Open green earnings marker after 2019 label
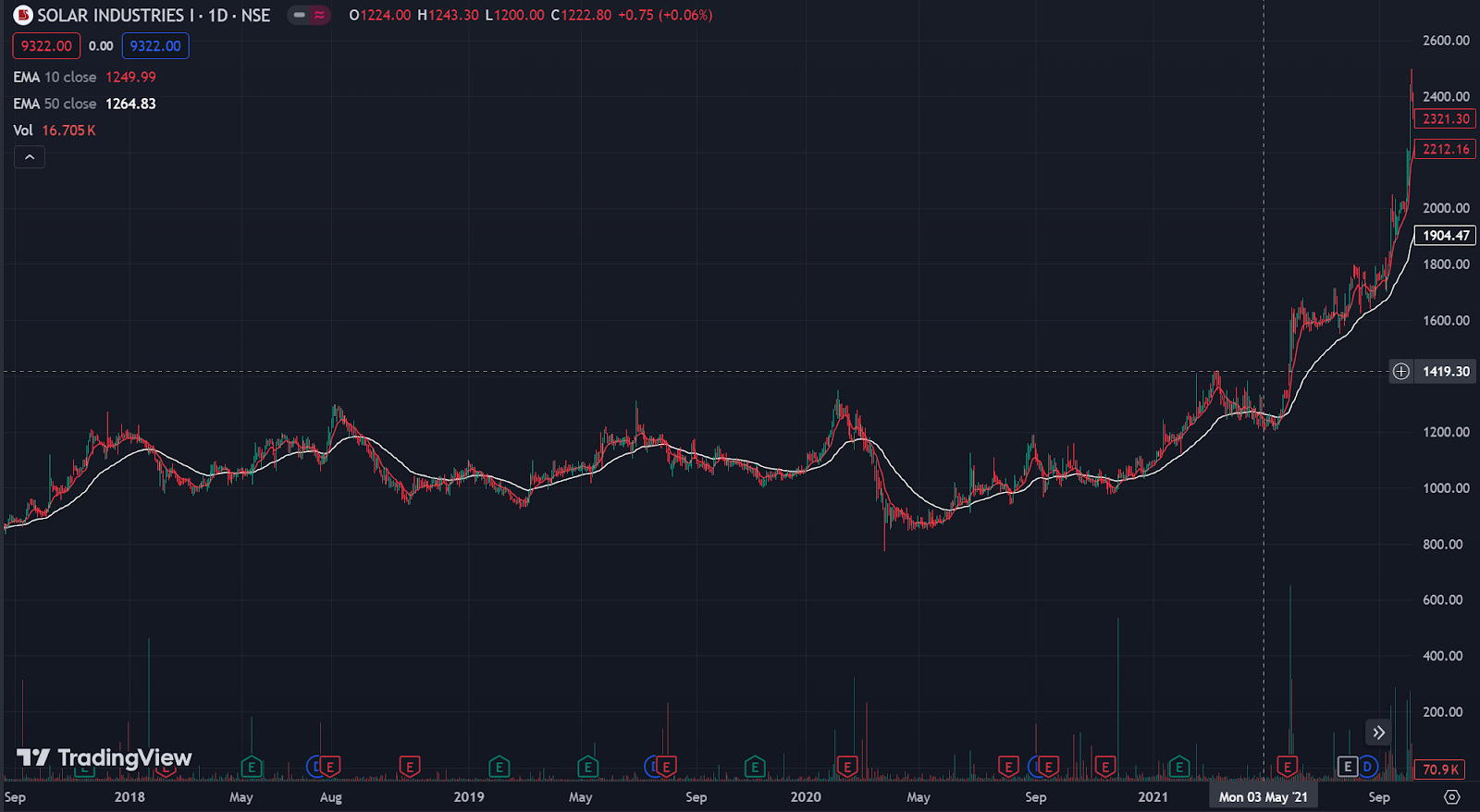1480x812 pixels. pyautogui.click(x=499, y=767)
